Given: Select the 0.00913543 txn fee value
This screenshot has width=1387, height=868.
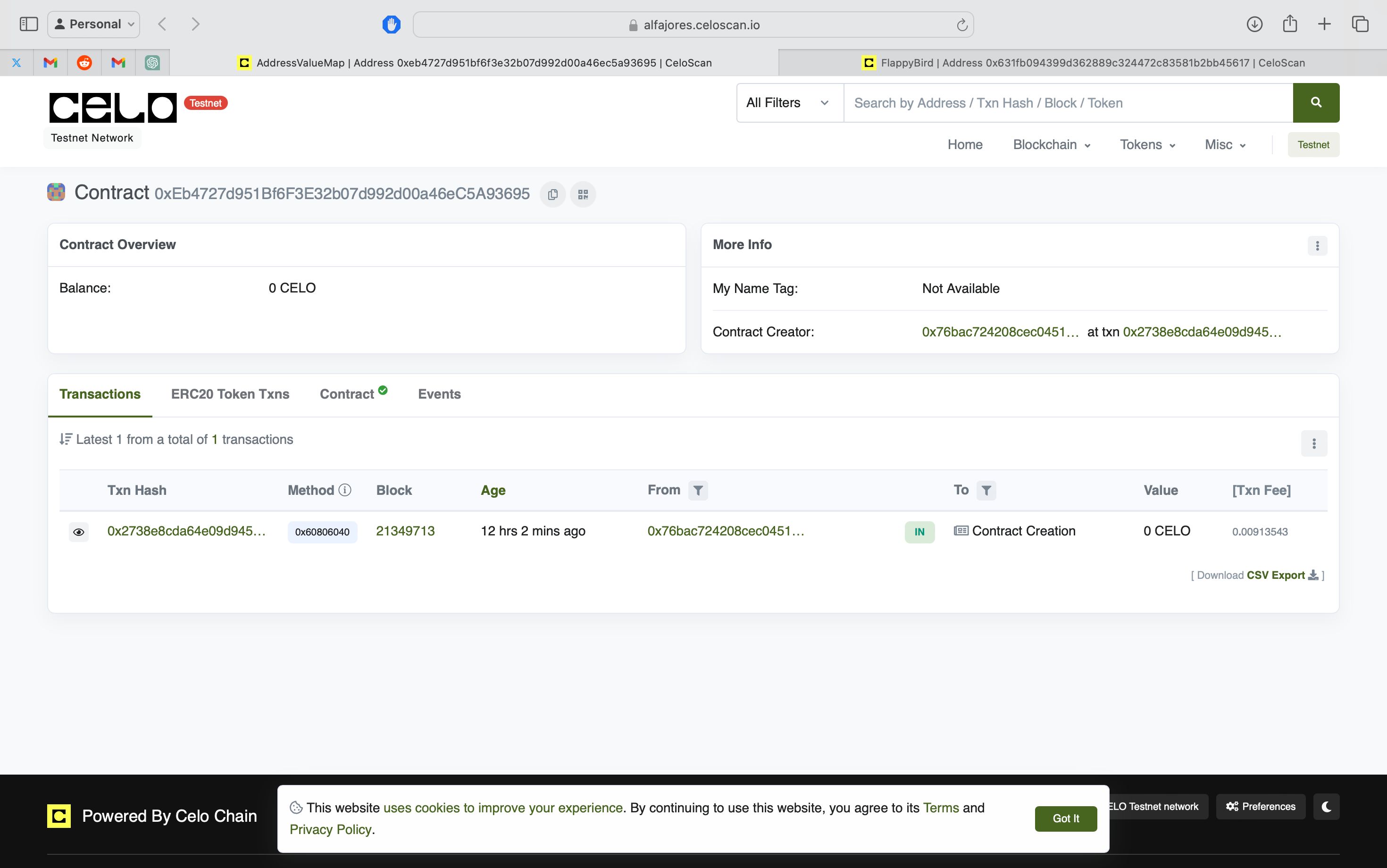Looking at the screenshot, I should (x=1260, y=532).
